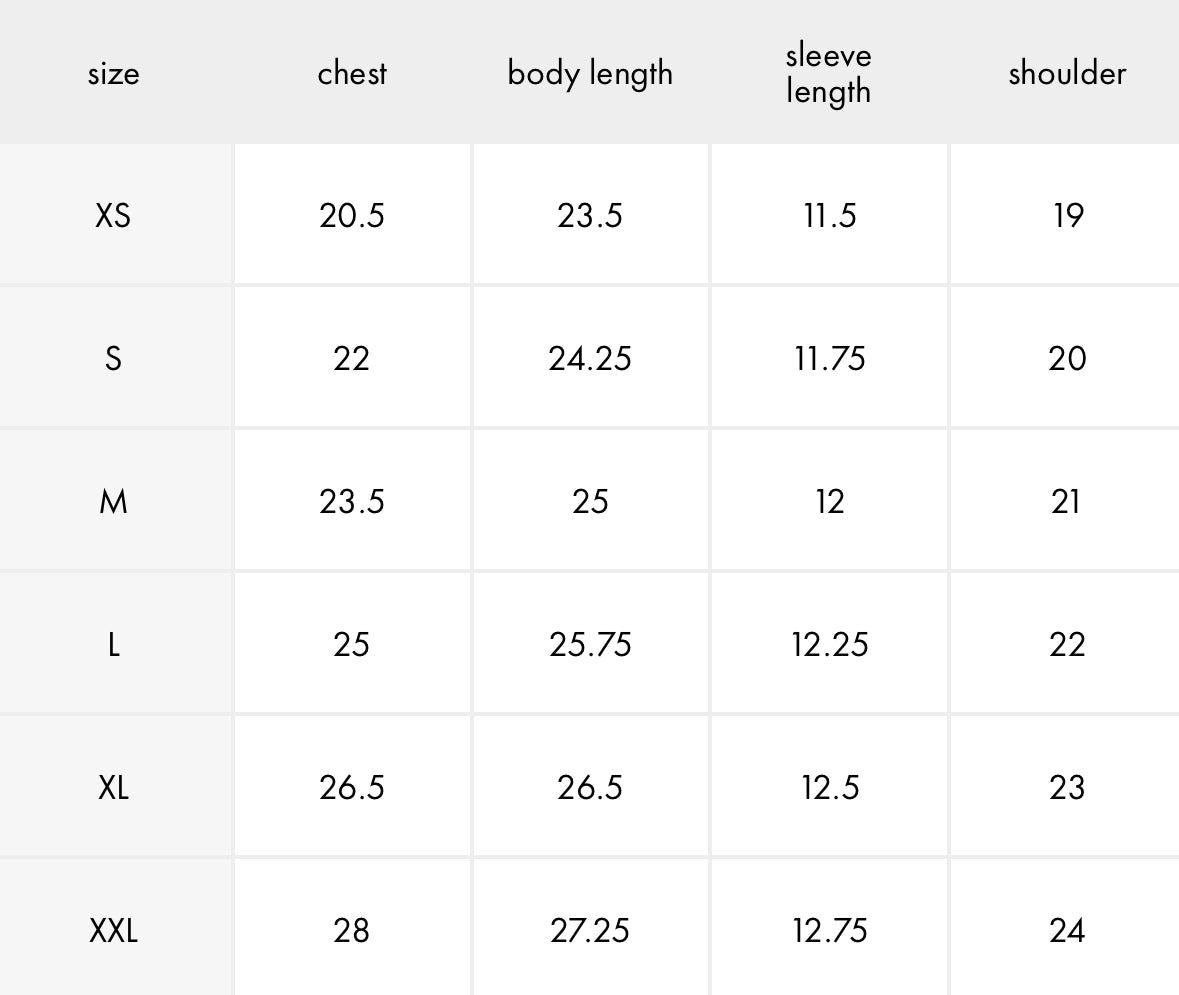The image size is (1179, 995).
Task: Select the L size row label
Action: [113, 644]
